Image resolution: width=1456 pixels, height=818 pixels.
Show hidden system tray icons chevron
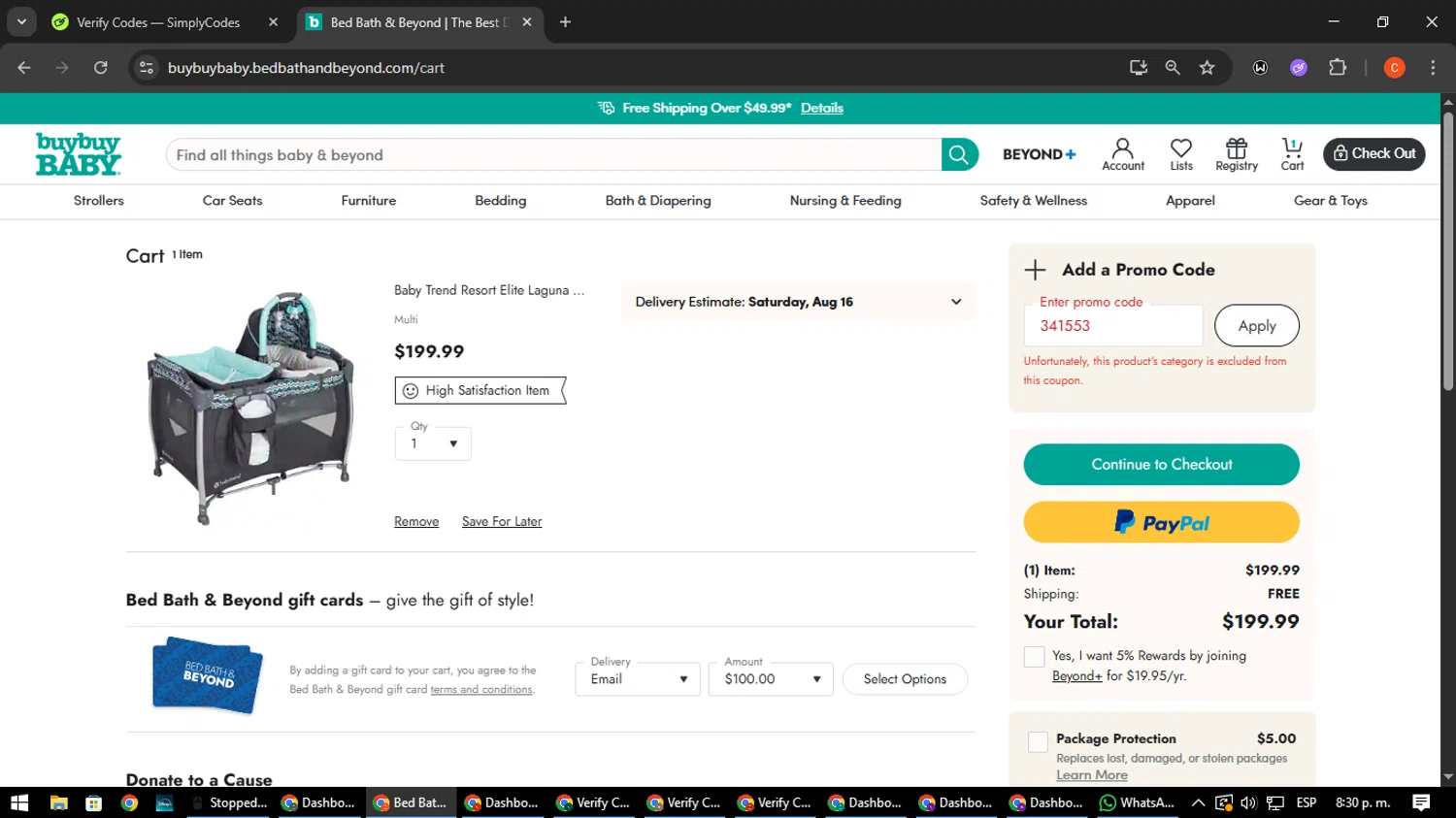[1199, 802]
